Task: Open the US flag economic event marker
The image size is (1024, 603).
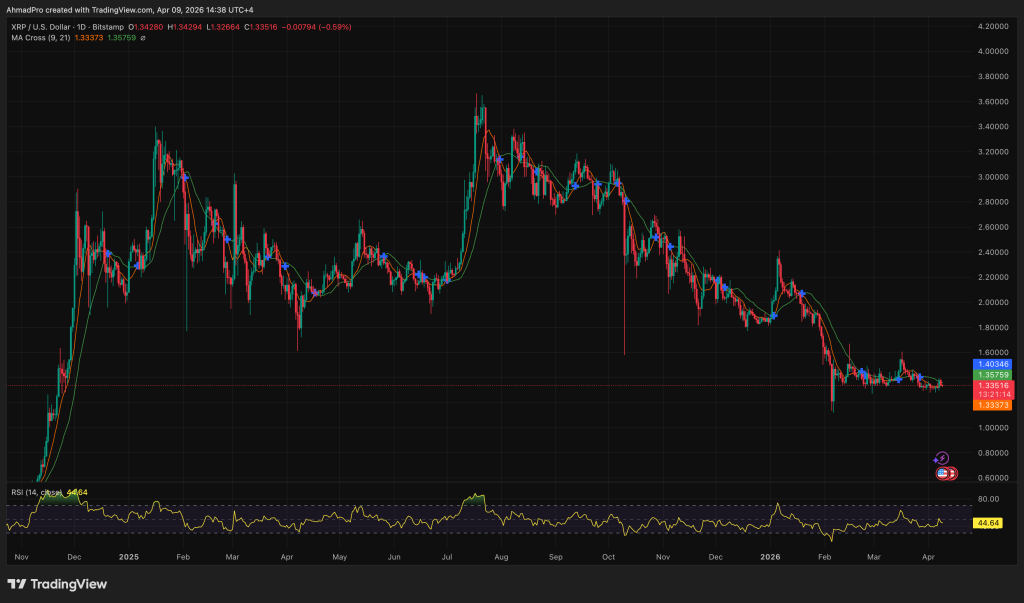Action: pos(942,472)
